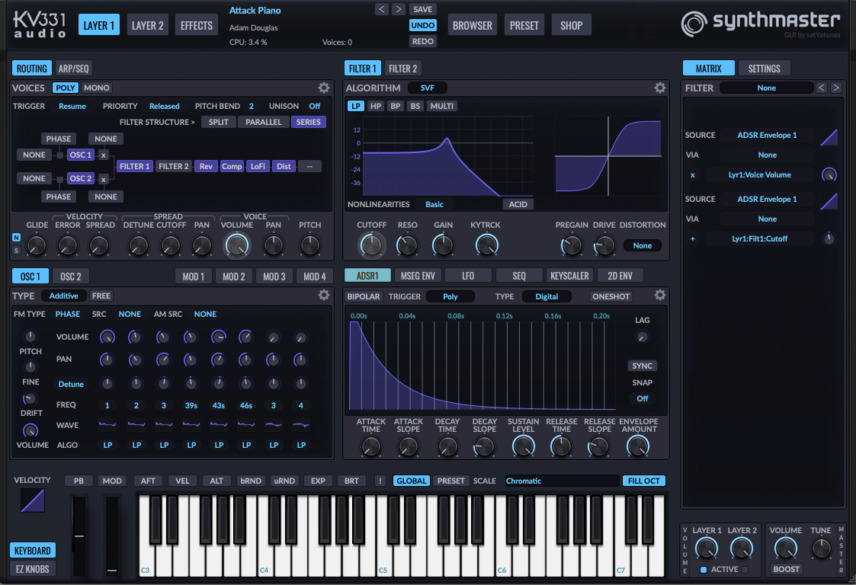Switch to FILTER 2 tab
Image resolution: width=856 pixels, height=585 pixels.
pyautogui.click(x=402, y=68)
